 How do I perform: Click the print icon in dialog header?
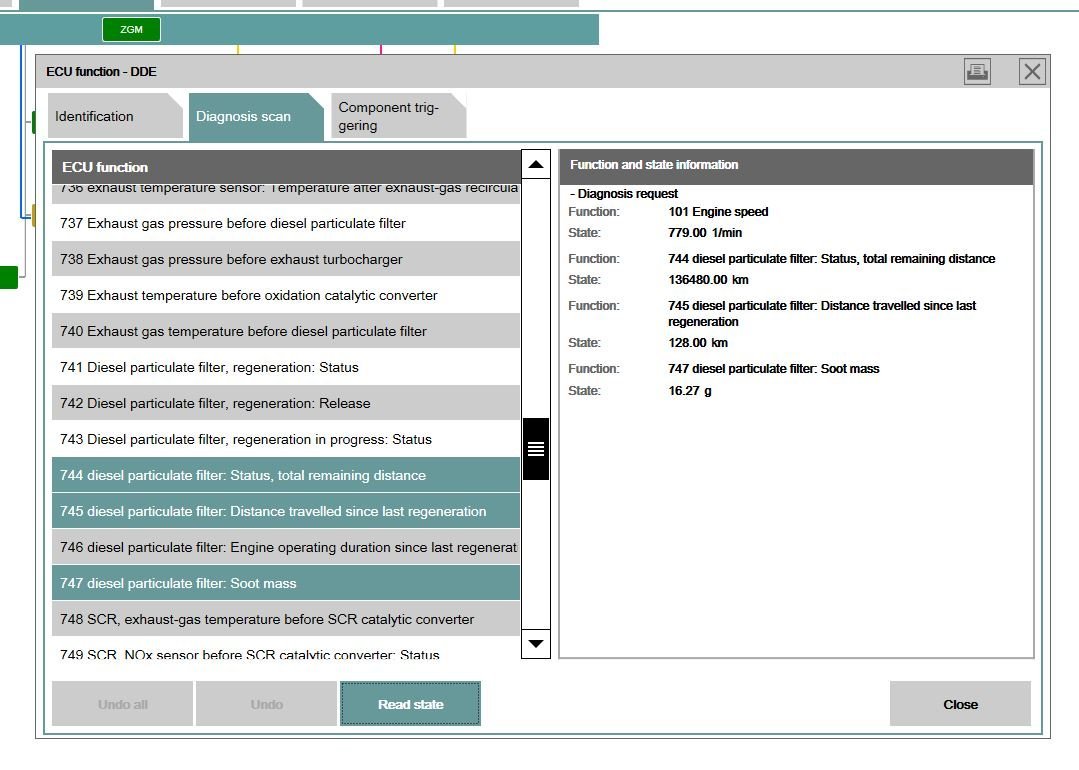[977, 71]
